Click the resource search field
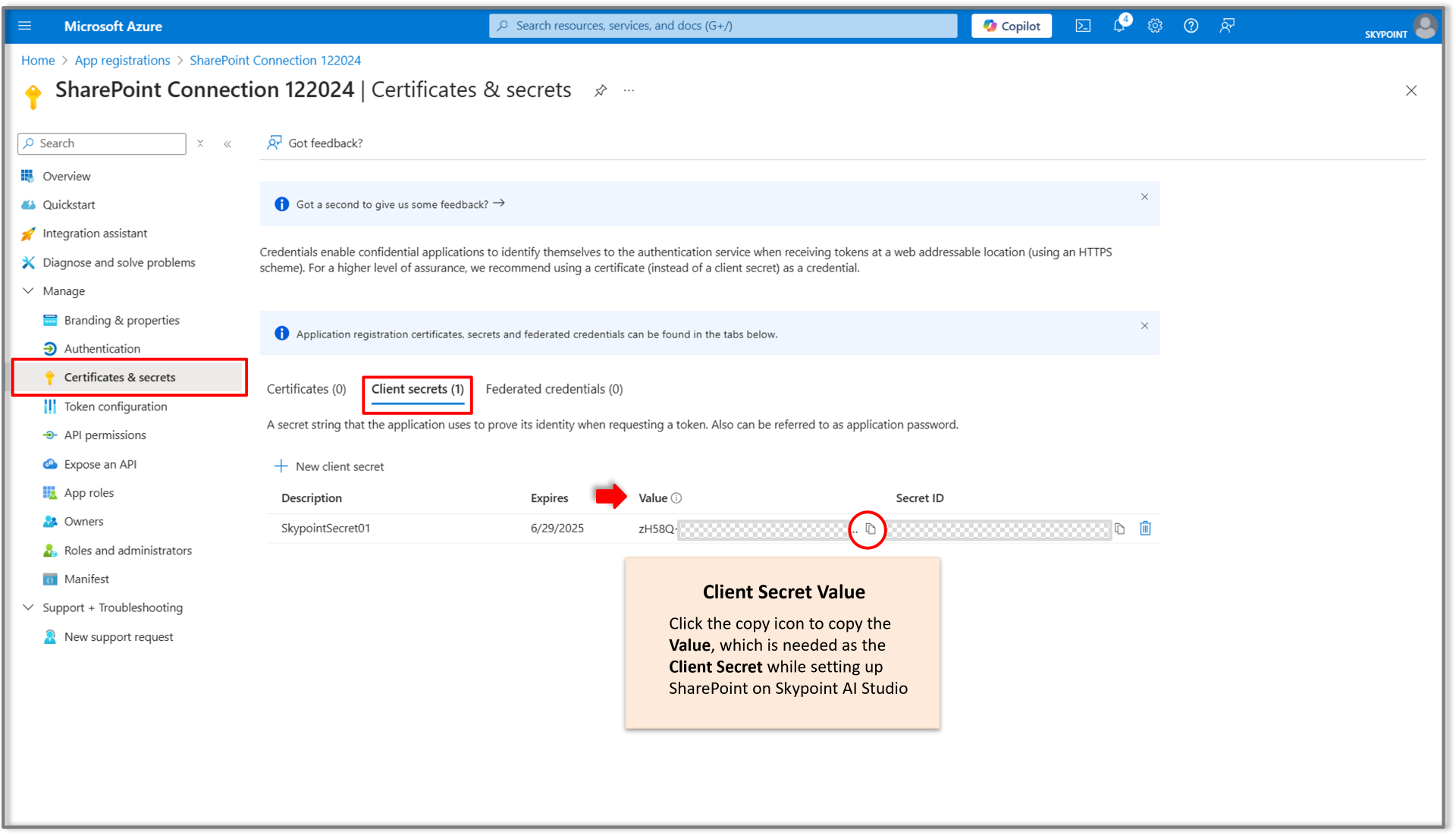This screenshot has height=835, width=1456. pos(722,25)
